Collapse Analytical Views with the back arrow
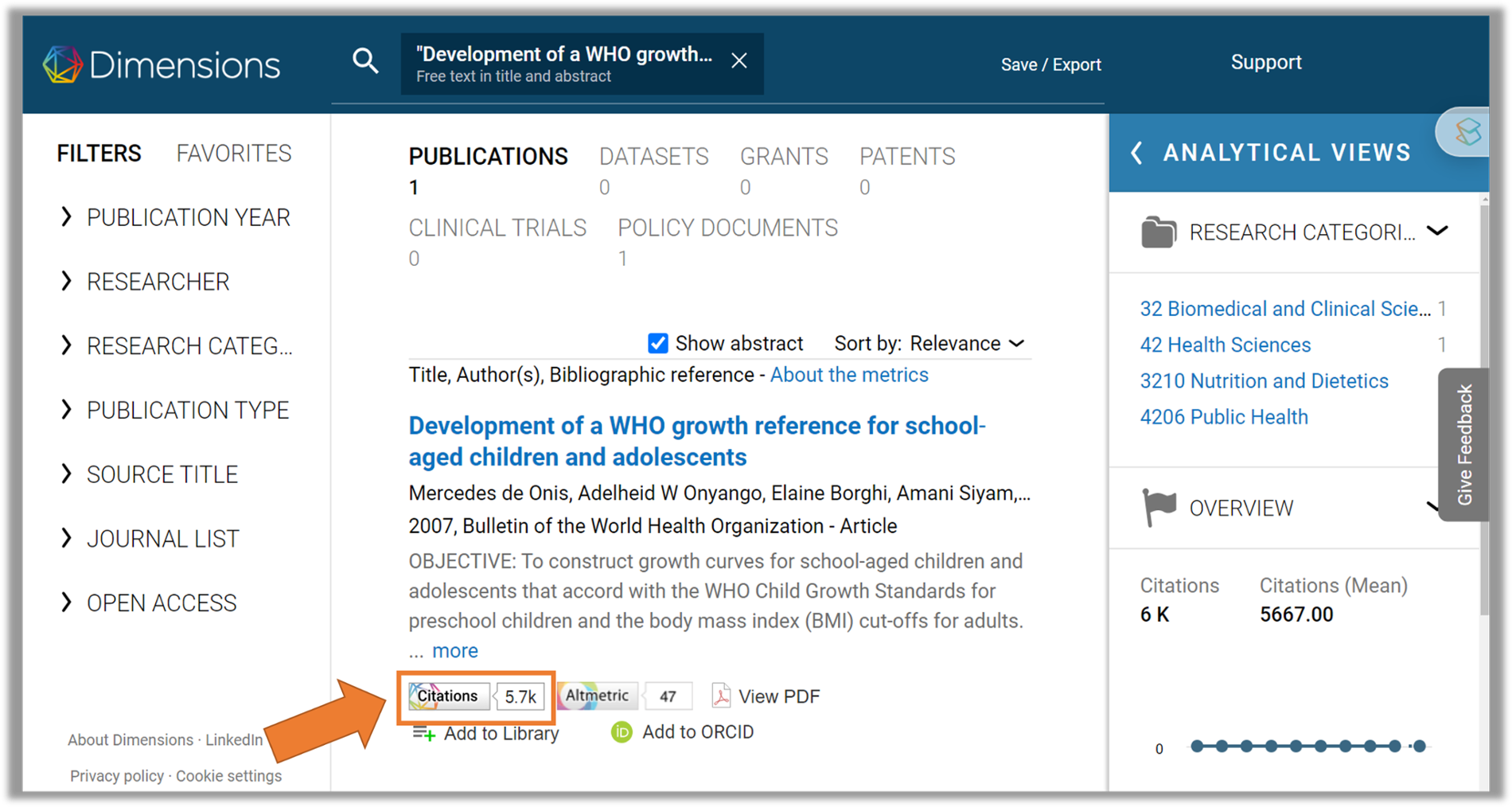 (1137, 152)
